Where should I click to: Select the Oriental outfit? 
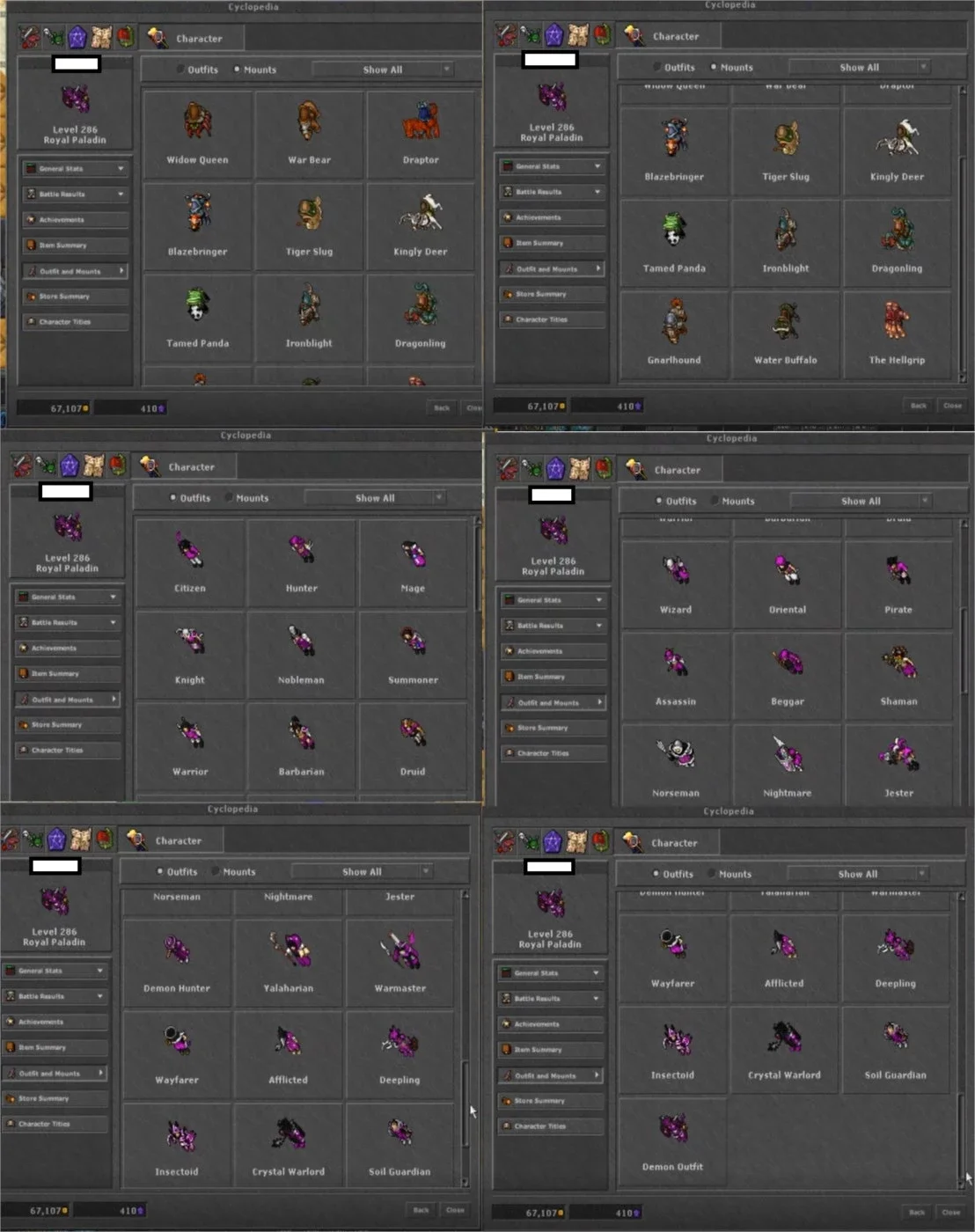click(x=787, y=584)
